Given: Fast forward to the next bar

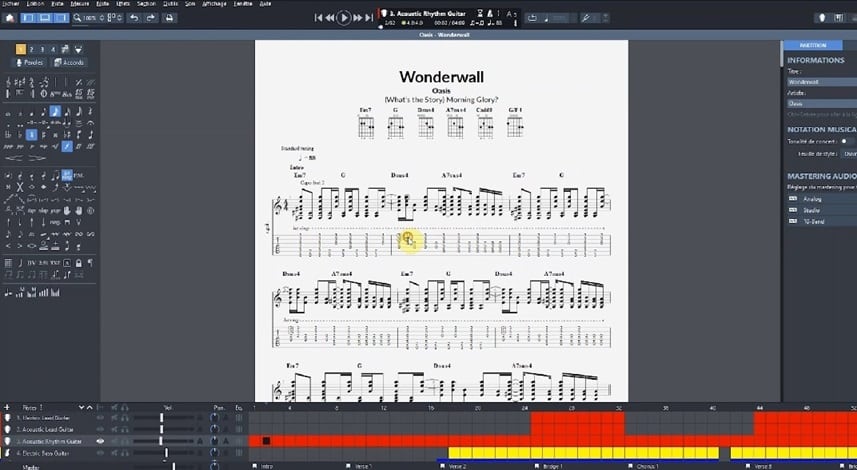Looking at the screenshot, I should pos(357,18).
